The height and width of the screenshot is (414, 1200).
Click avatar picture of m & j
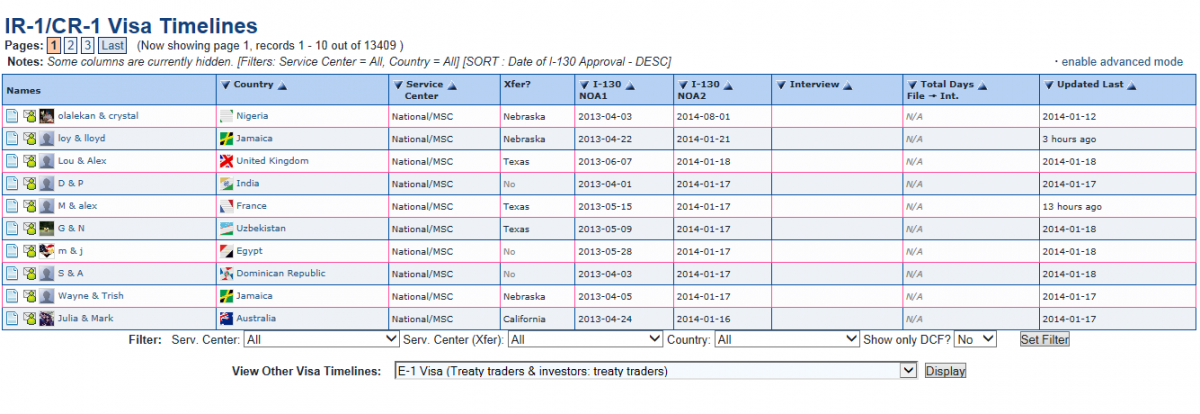[46, 251]
